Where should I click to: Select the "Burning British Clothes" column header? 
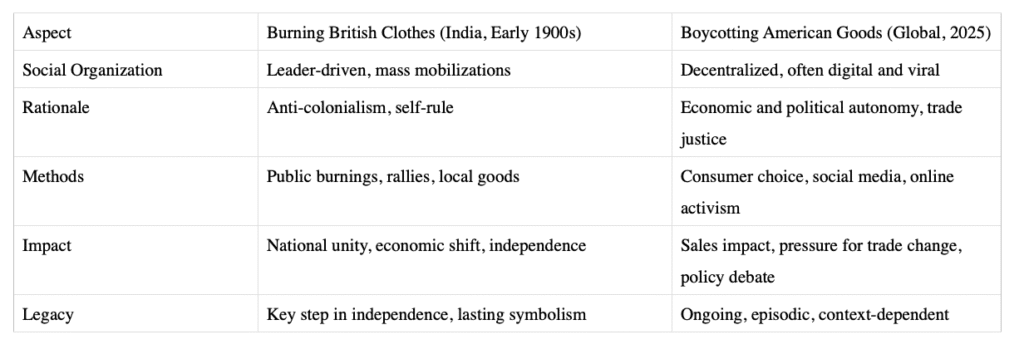tap(465, 33)
